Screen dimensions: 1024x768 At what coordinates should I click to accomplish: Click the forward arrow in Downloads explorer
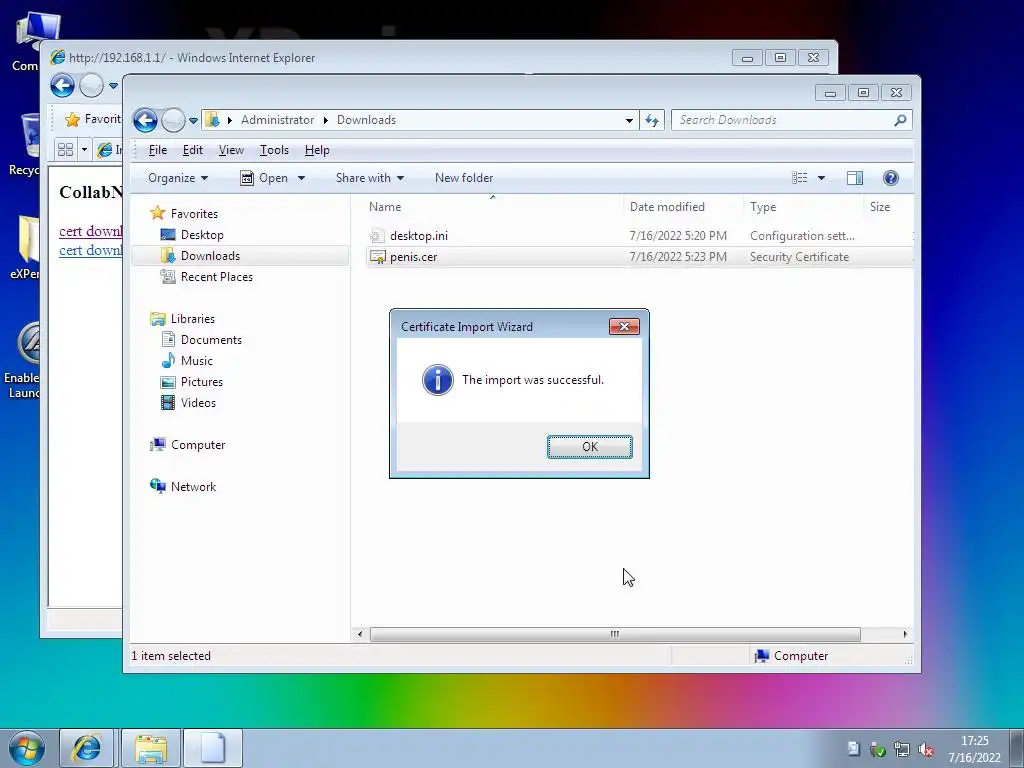tap(173, 120)
